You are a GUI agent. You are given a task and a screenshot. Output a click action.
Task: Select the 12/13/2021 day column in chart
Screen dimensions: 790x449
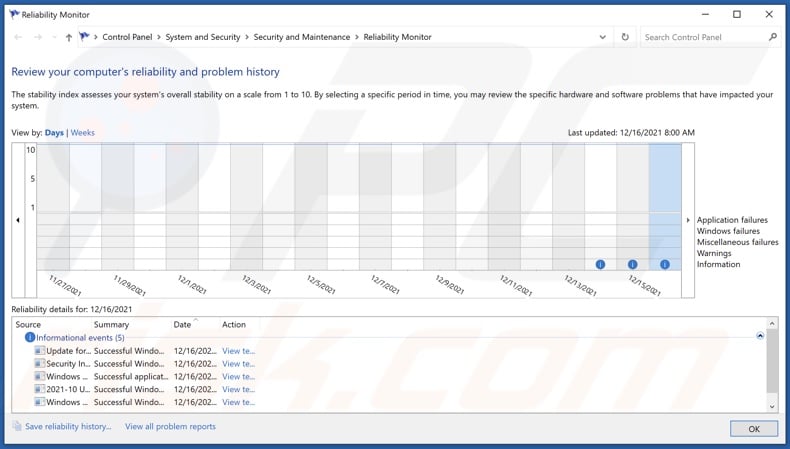(x=568, y=207)
